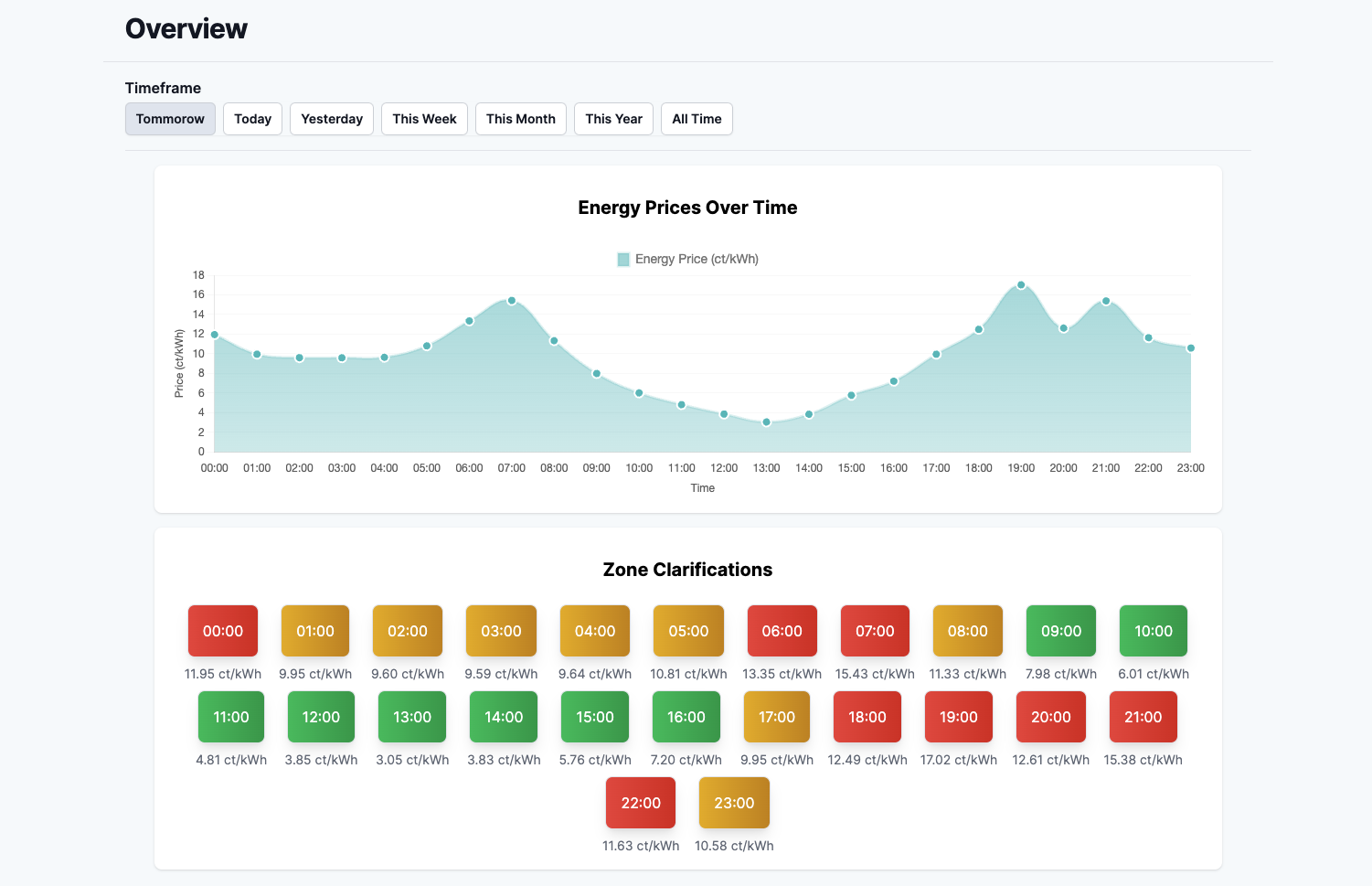Select This Month timeframe

click(x=521, y=119)
